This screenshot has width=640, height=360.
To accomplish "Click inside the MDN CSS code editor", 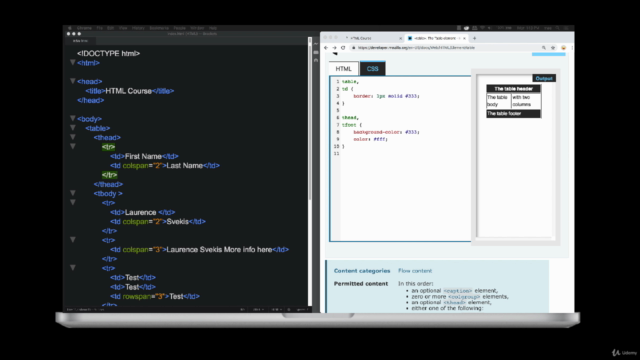I will [400, 159].
